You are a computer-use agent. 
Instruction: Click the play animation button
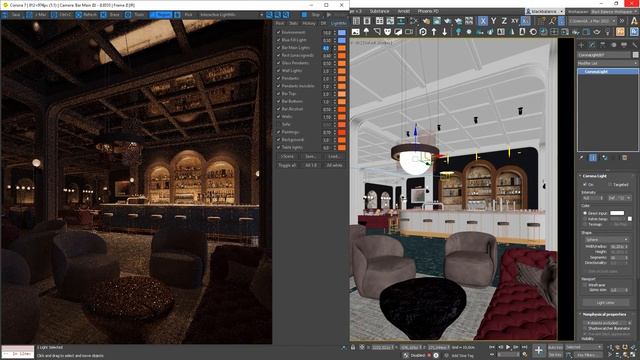(x=508, y=347)
